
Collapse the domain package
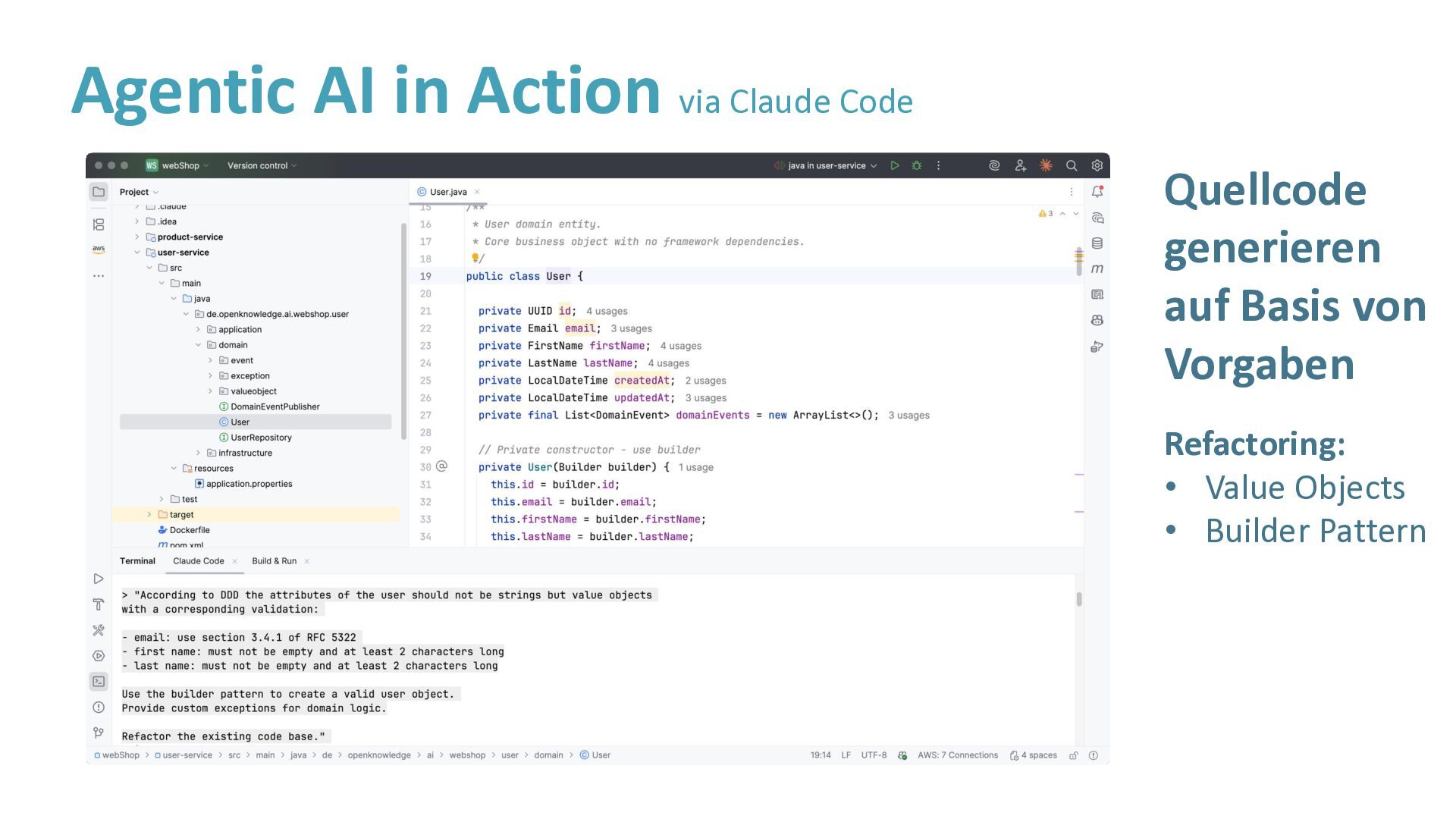click(x=199, y=345)
